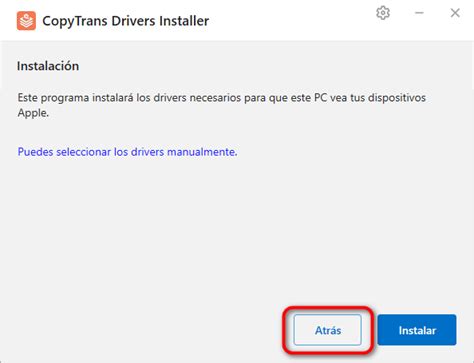Click the Instalar button

(x=417, y=330)
